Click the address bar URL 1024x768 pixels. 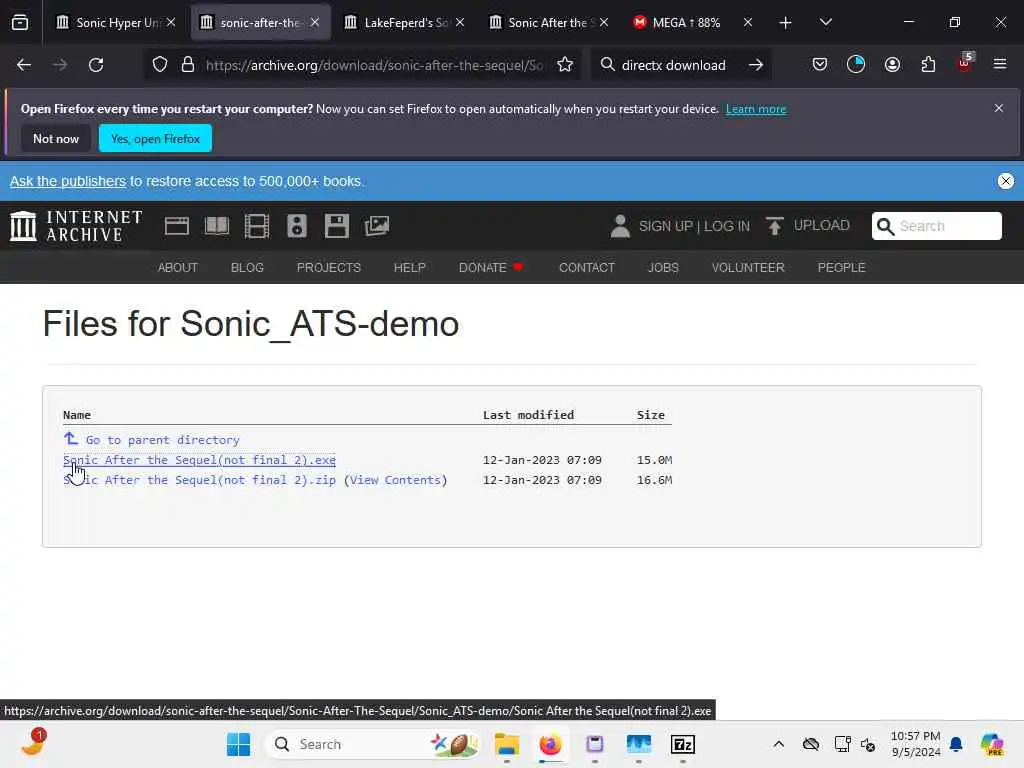[374, 65]
